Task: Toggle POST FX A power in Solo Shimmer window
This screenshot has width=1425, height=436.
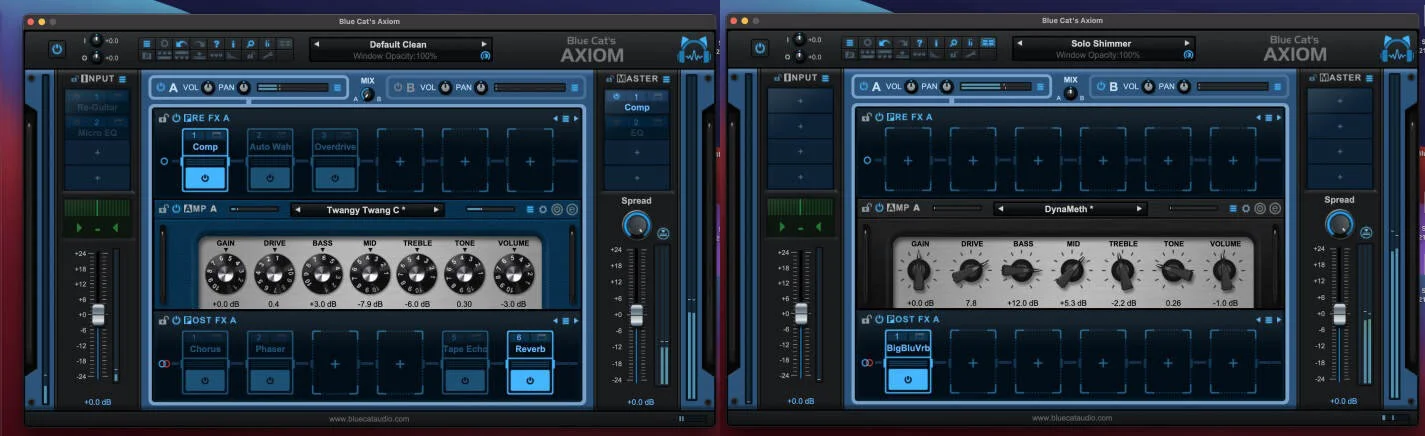Action: tap(878, 320)
